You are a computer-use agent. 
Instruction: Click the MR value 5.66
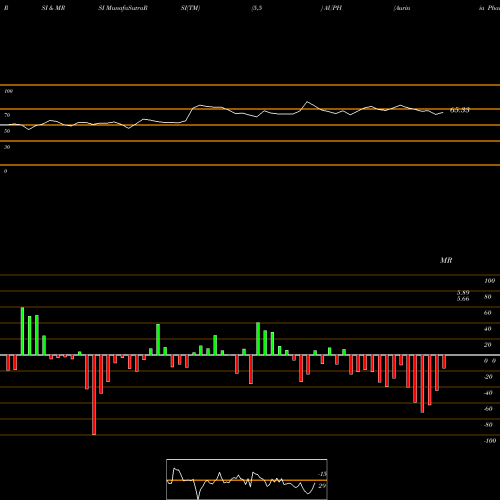coord(463,299)
